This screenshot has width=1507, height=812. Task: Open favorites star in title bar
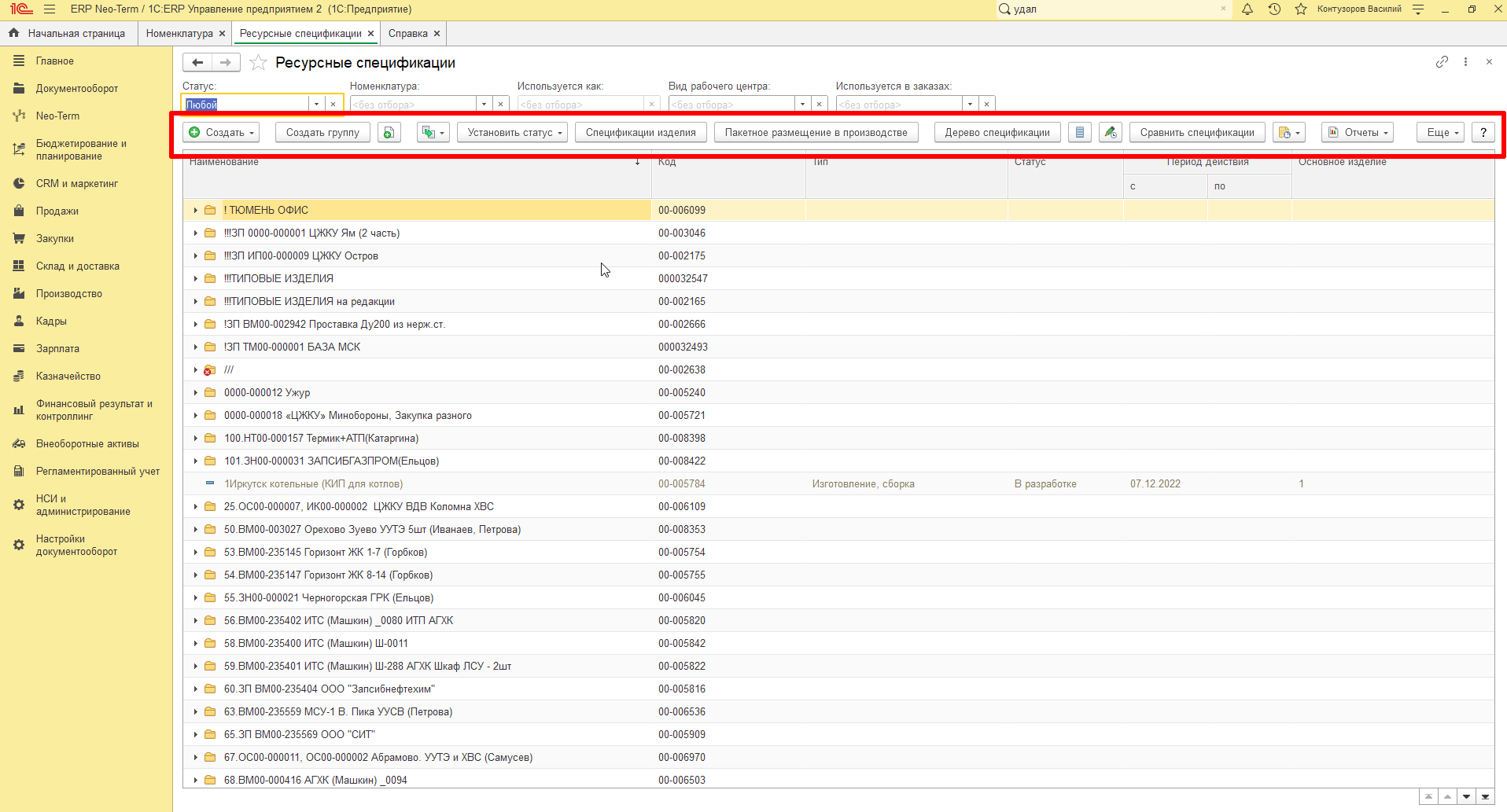tap(1301, 9)
